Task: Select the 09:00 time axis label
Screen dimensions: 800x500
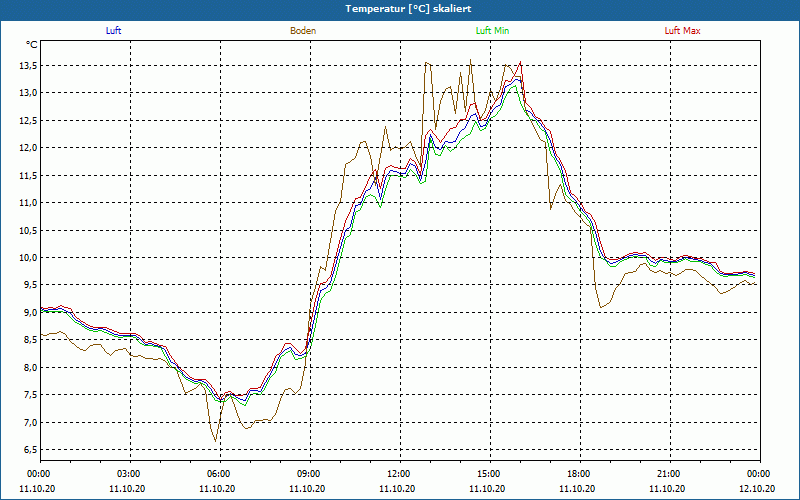Action: 309,474
